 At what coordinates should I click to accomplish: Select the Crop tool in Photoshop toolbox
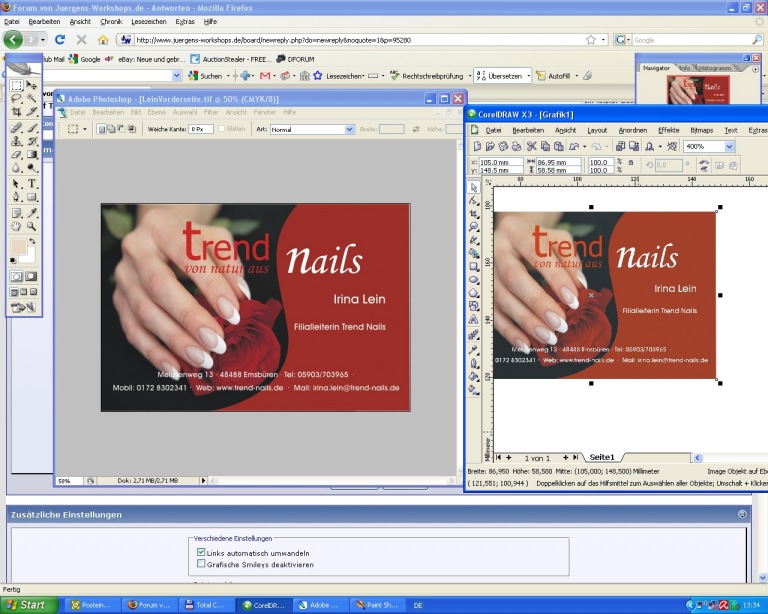coord(16,113)
